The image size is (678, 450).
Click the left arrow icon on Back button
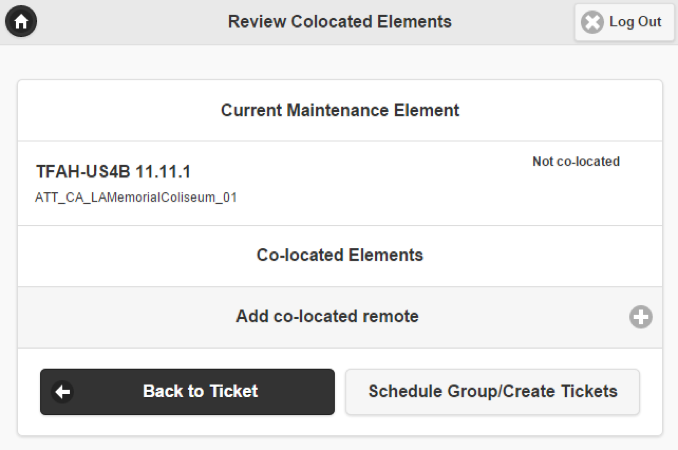[63, 392]
